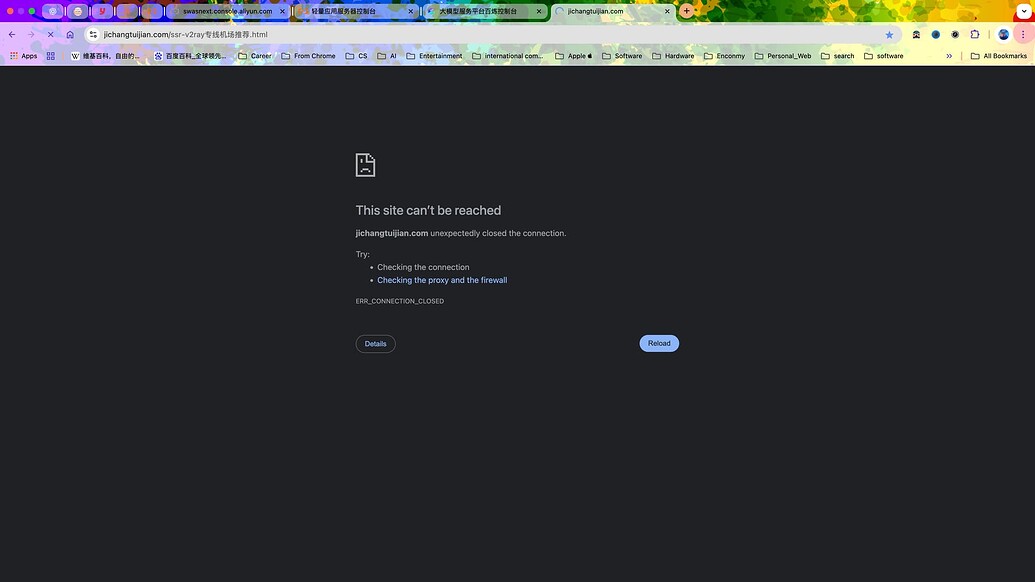Switch to the swasnext.console.aliyun.com tab
This screenshot has width=1035, height=582.
(228, 11)
